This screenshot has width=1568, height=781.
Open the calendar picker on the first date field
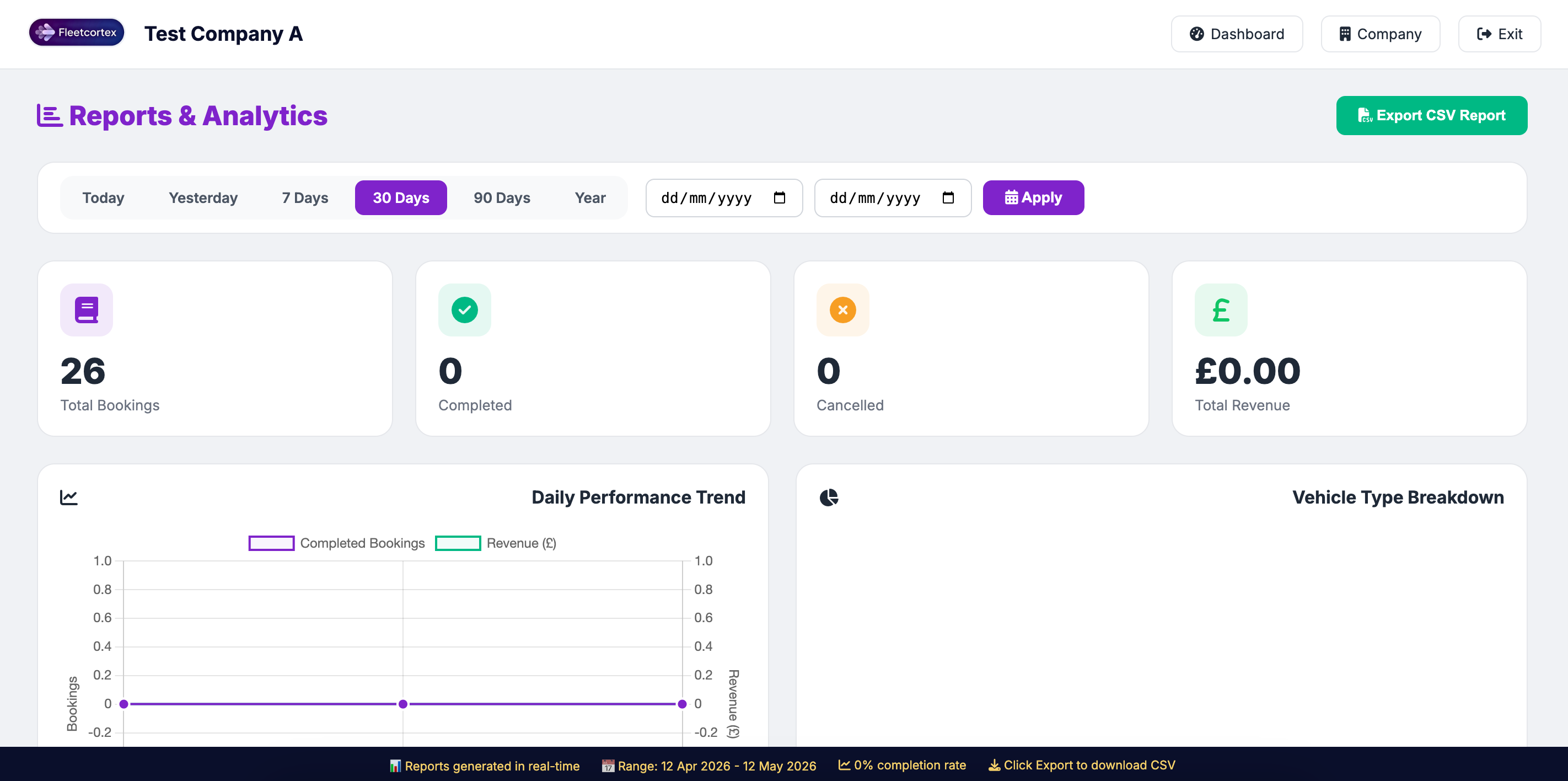click(779, 198)
